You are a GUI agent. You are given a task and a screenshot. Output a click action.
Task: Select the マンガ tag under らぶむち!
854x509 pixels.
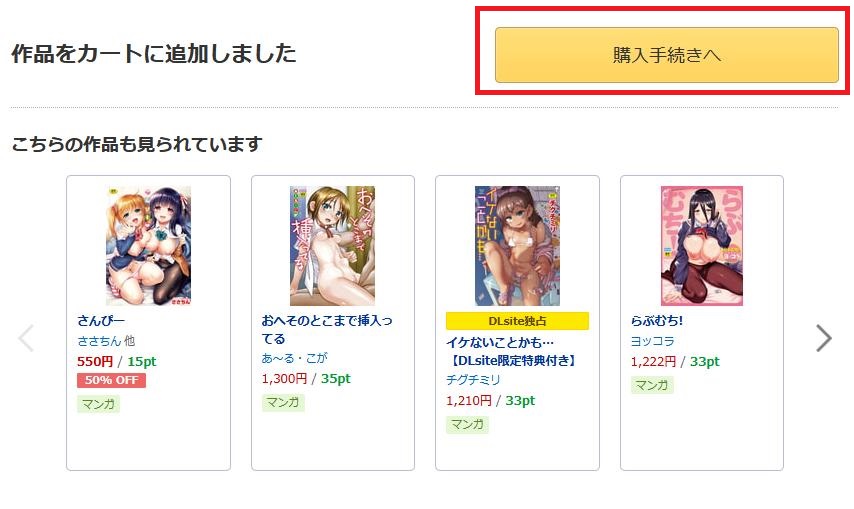point(652,385)
